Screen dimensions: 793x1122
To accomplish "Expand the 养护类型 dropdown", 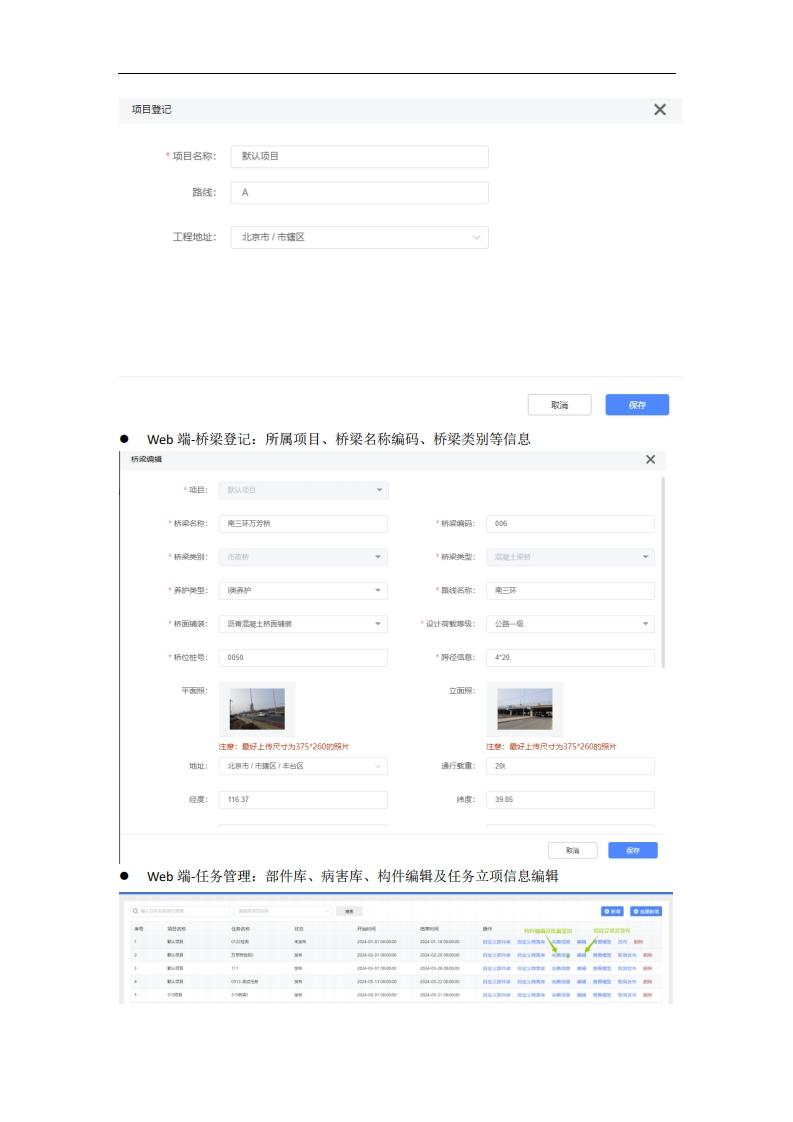I will (303, 590).
